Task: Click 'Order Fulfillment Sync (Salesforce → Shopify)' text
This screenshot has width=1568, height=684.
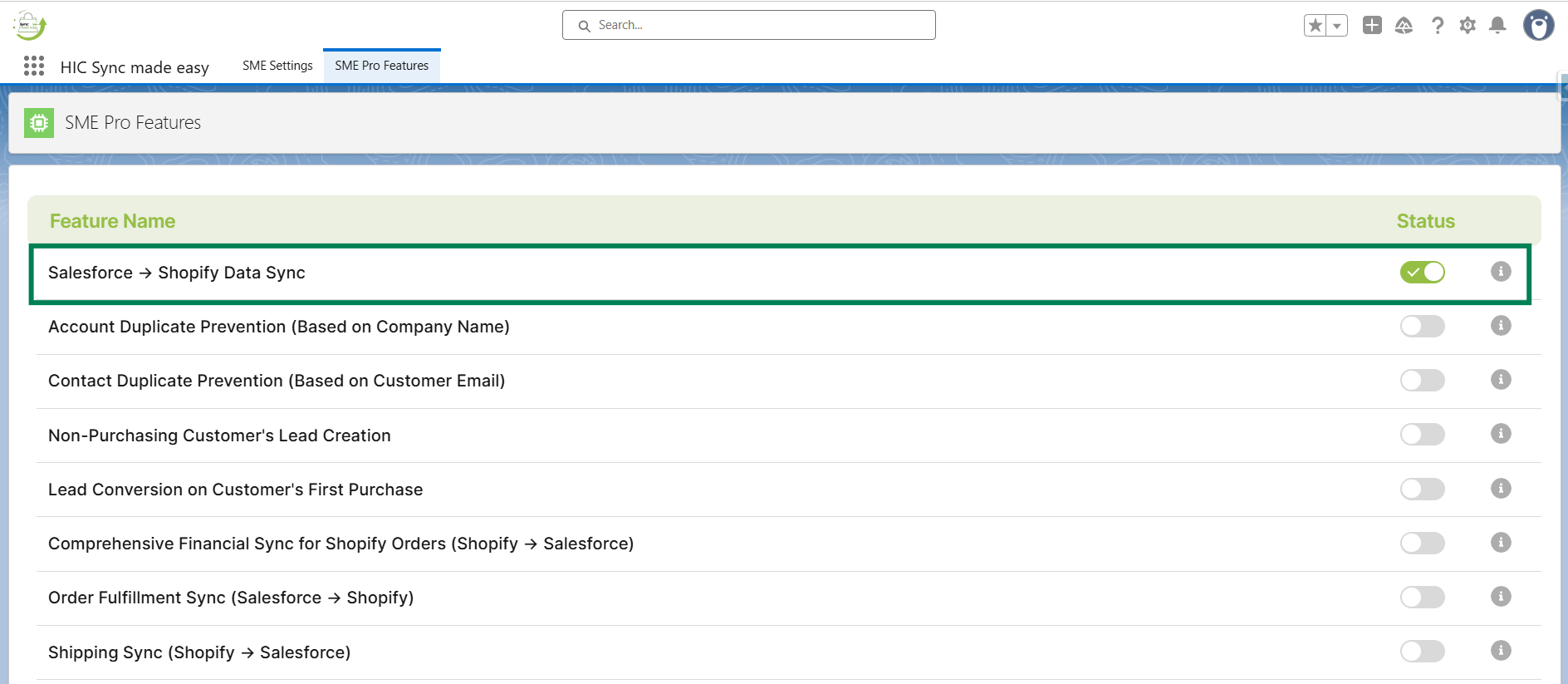Action: coord(231,598)
